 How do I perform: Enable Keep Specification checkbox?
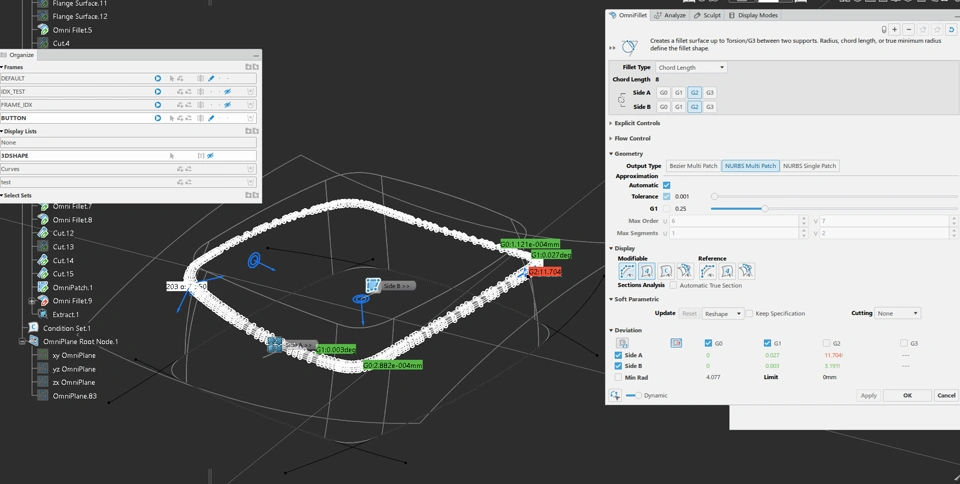coord(749,313)
